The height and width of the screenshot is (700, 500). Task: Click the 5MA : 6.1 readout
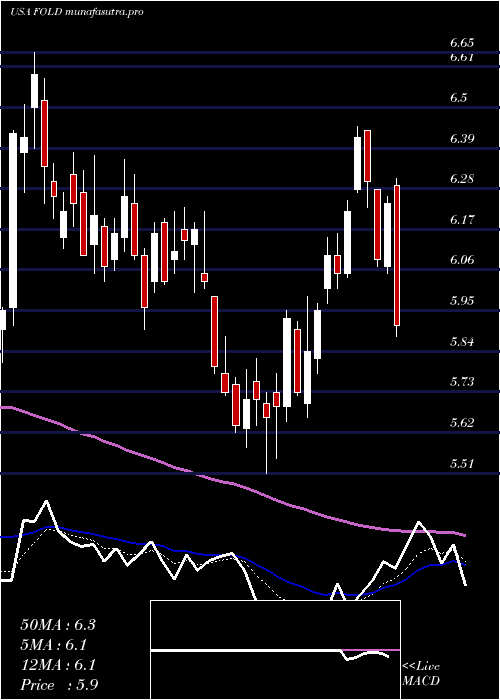[x=54, y=645]
